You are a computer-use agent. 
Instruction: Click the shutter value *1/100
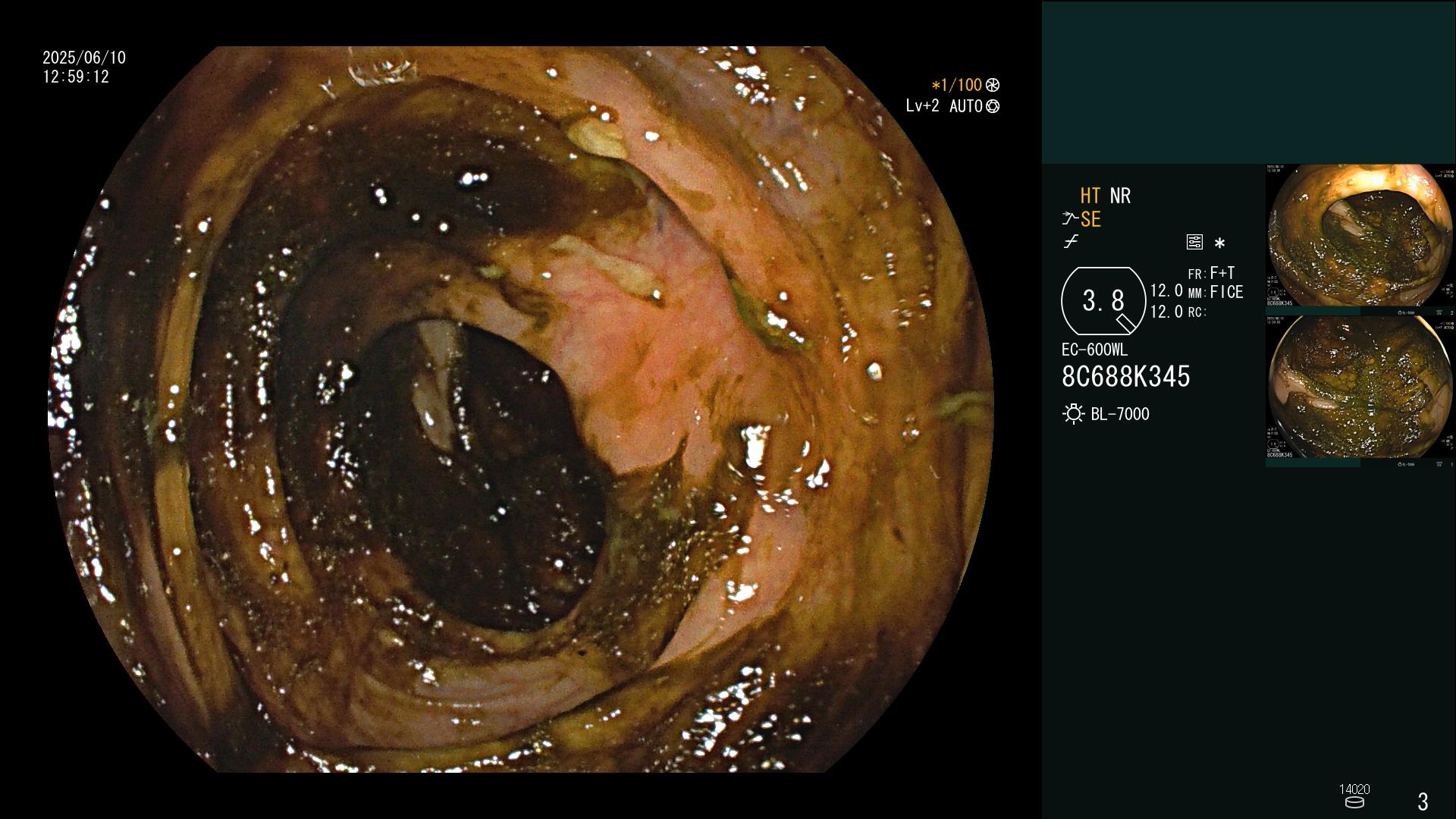tap(957, 85)
